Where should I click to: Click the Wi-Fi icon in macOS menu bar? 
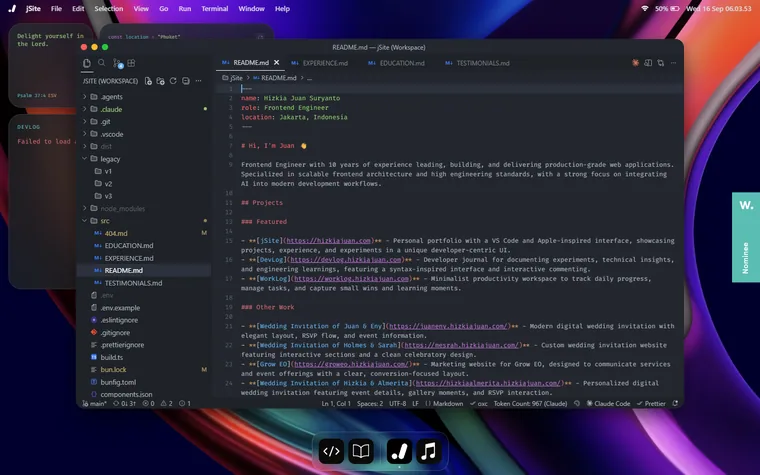pos(645,9)
